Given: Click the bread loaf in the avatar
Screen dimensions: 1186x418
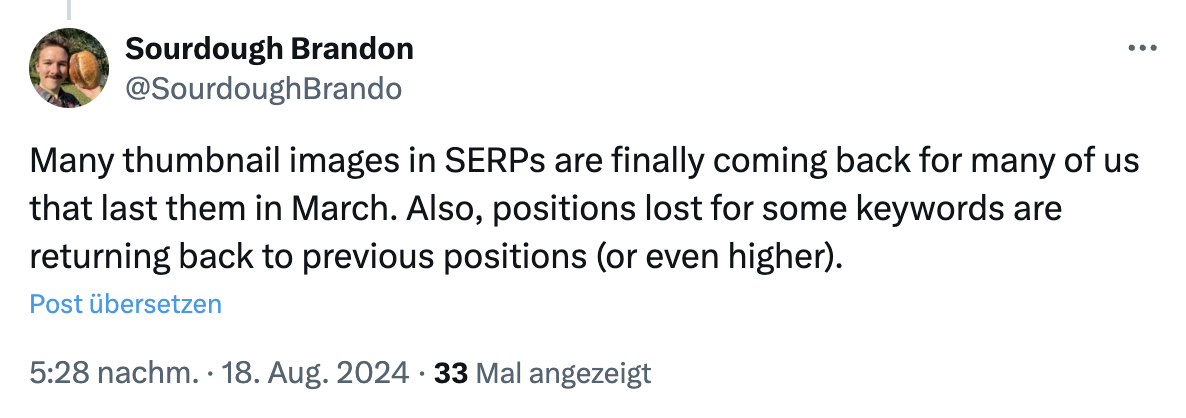Looking at the screenshot, I should [86, 70].
